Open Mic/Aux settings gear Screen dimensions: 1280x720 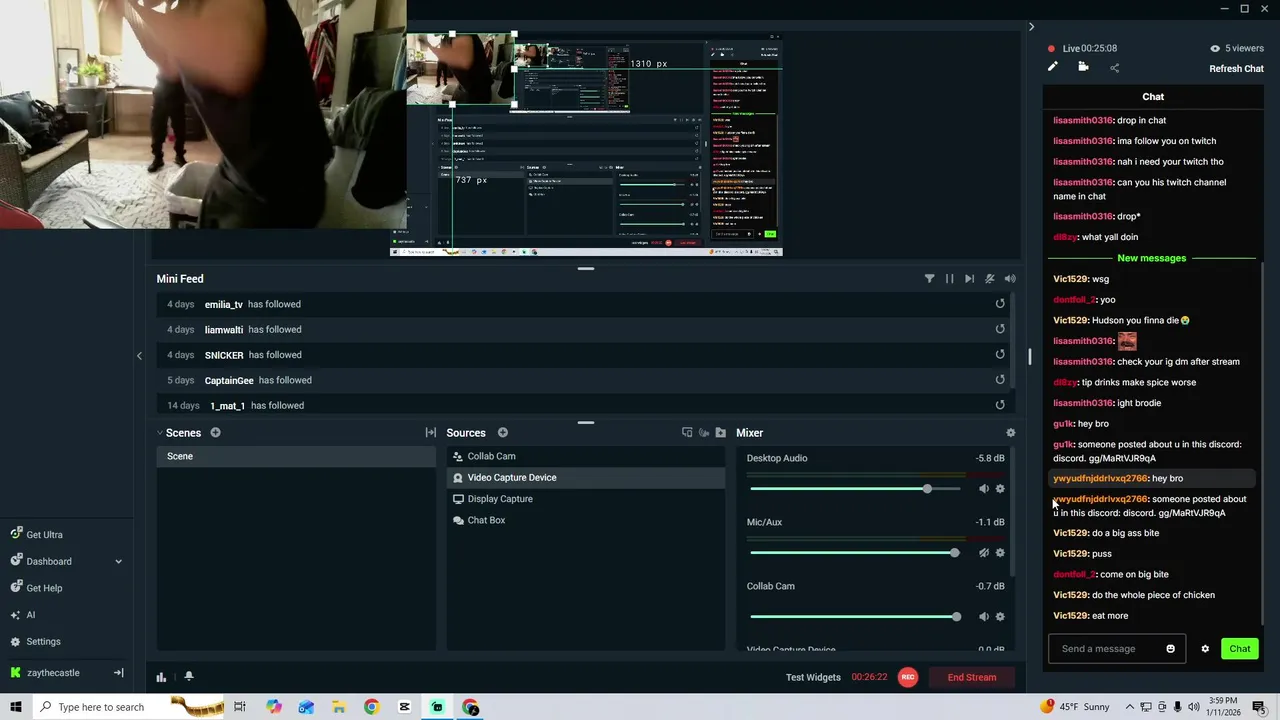pos(1000,553)
